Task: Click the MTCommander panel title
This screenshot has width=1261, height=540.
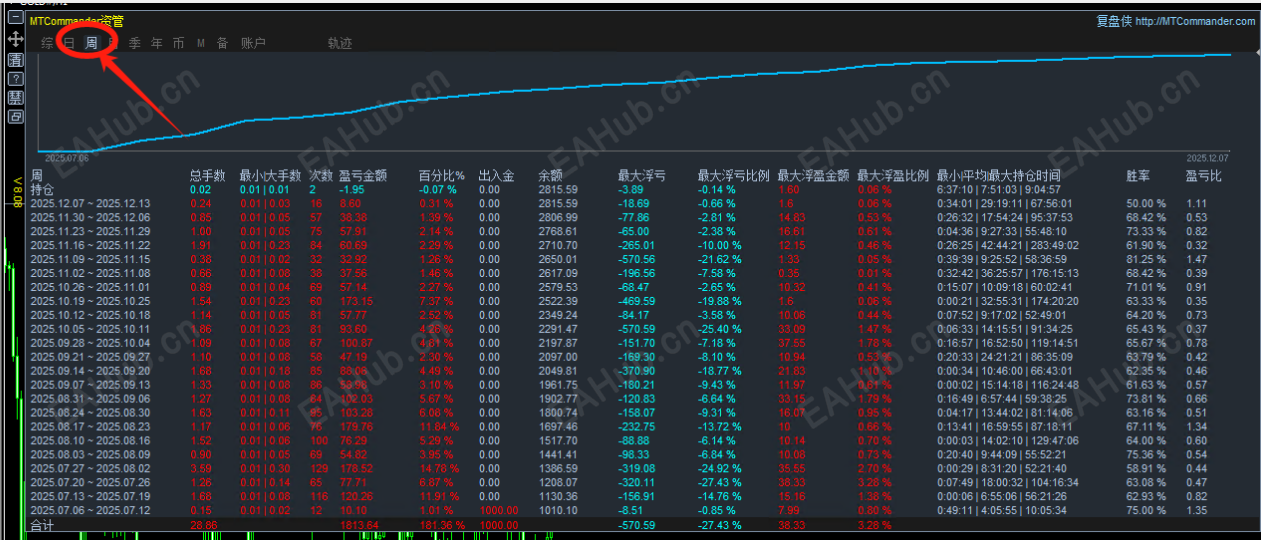Action: [x=75, y=21]
